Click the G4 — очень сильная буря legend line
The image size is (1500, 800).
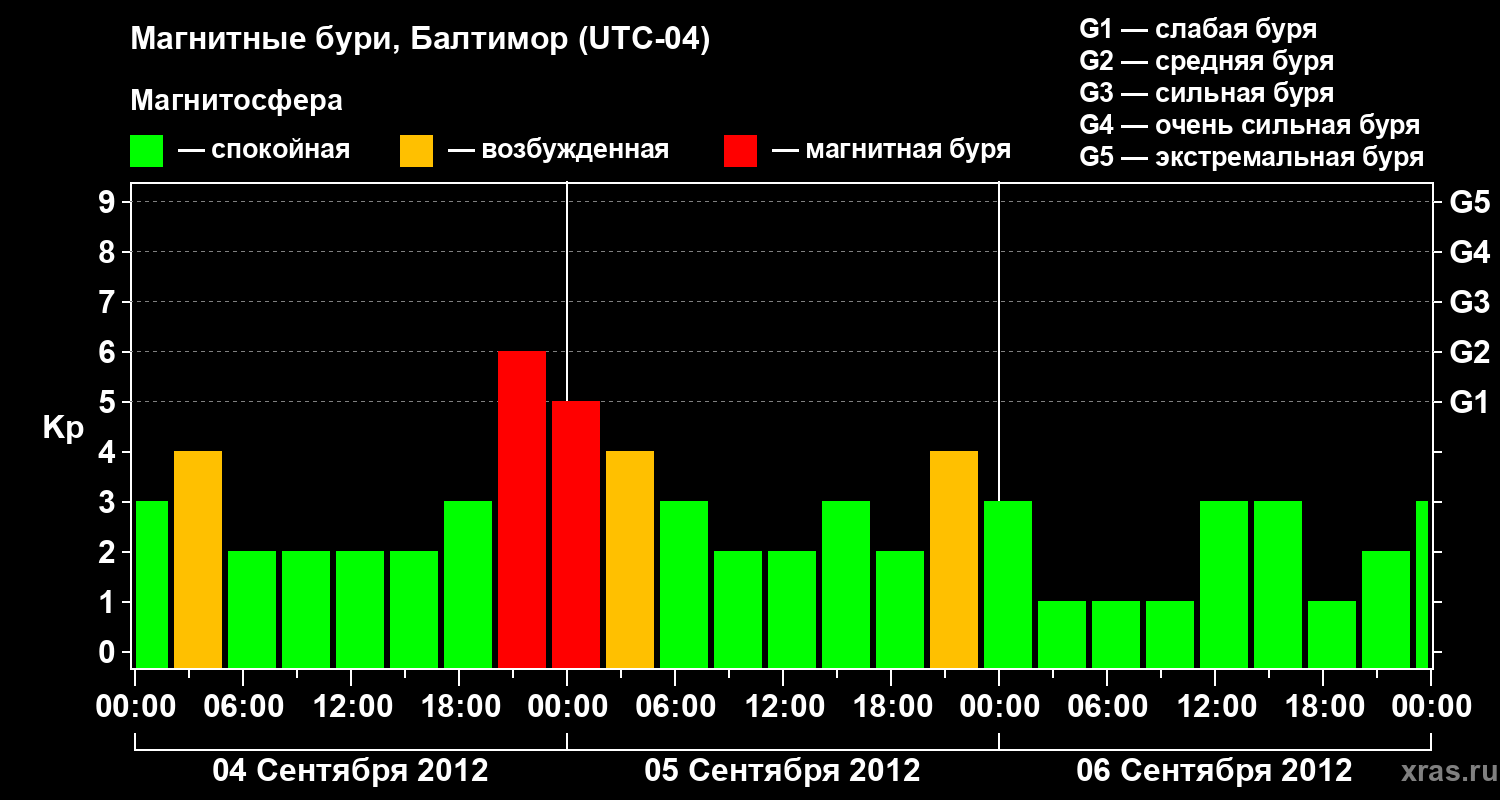click(1250, 125)
